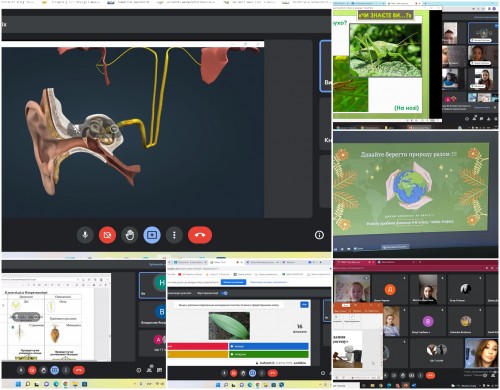Raise hand in the plant classification Meet window
Viewport: 500px width, 390px height.
click(43, 370)
